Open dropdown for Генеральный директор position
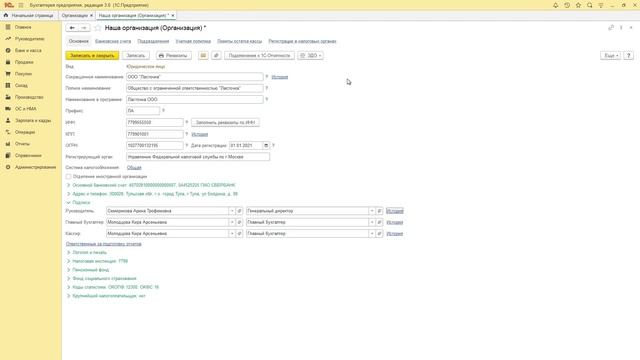Viewport: 640px width, 360px height. pos(372,211)
